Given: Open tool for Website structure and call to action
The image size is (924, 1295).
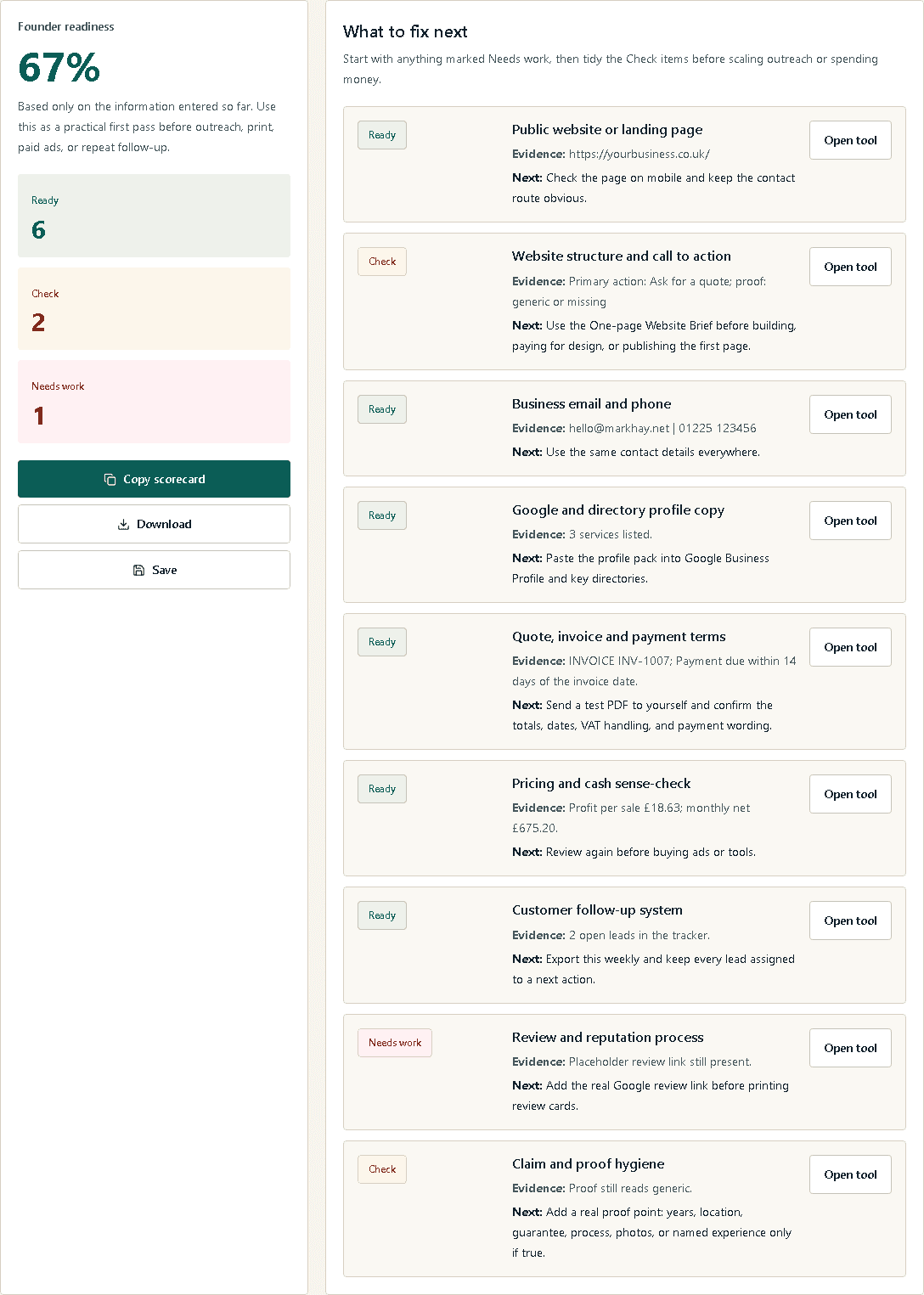Looking at the screenshot, I should point(850,267).
